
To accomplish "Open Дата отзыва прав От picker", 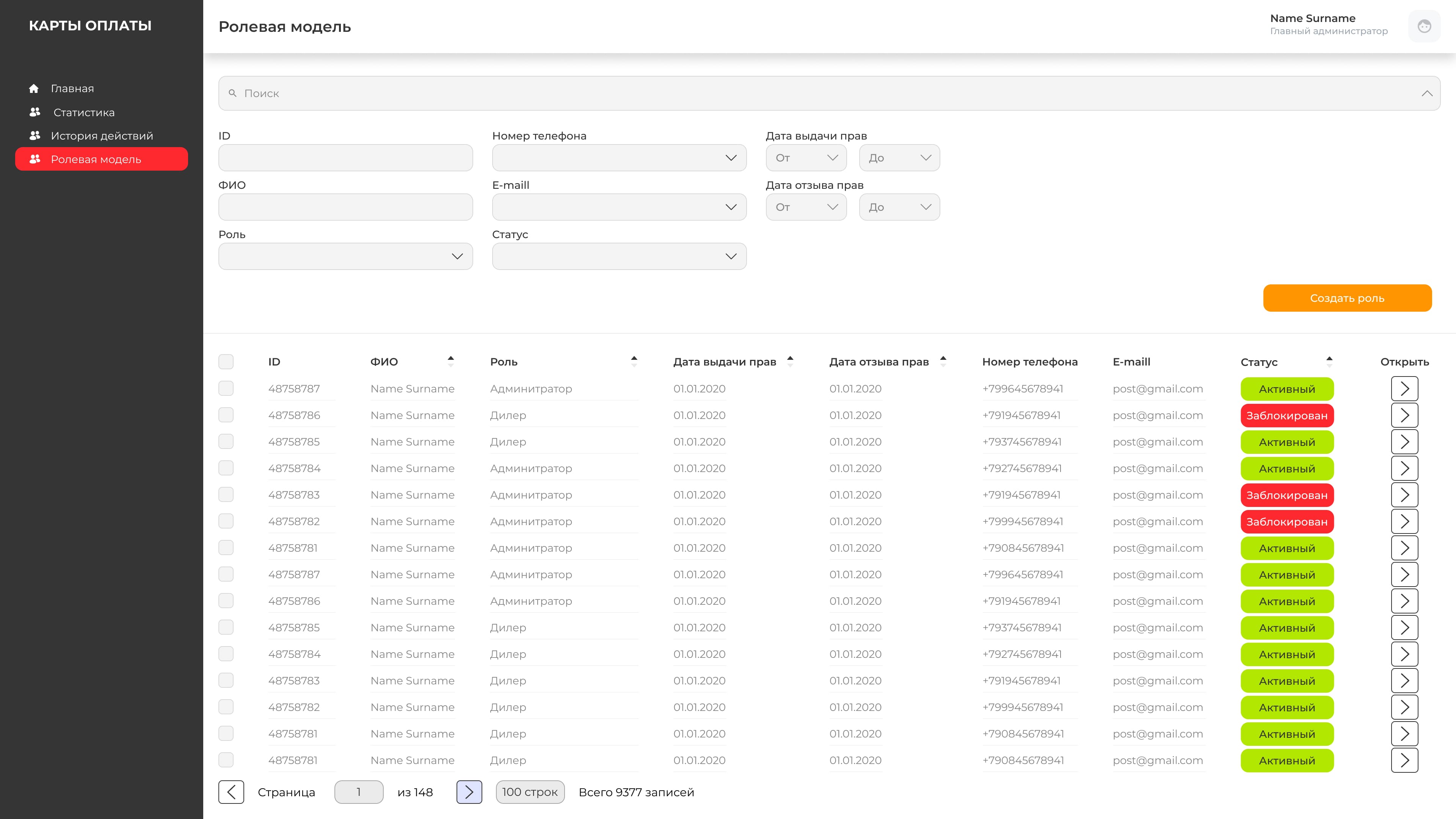I will coord(806,207).
